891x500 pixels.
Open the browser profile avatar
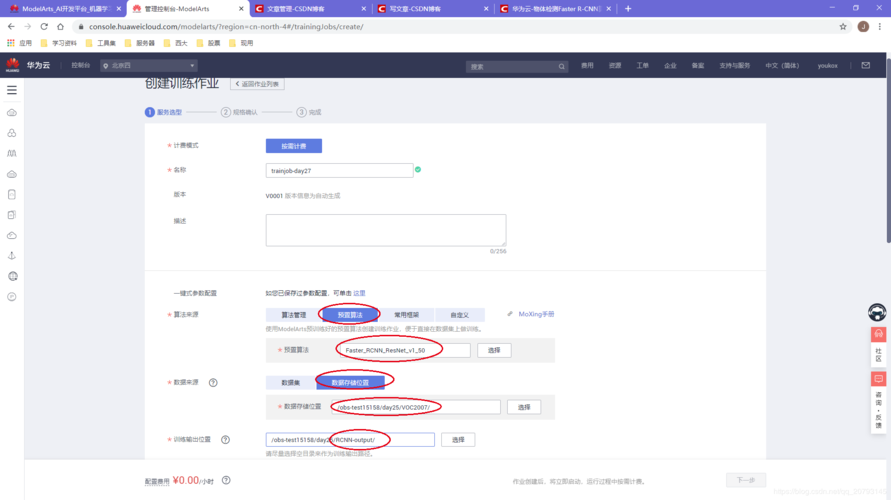coord(863,26)
